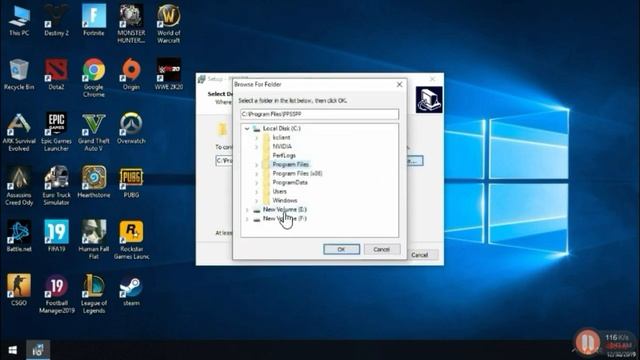Open the FIFA19 desktop icon
The width and height of the screenshot is (640, 360).
click(56, 236)
